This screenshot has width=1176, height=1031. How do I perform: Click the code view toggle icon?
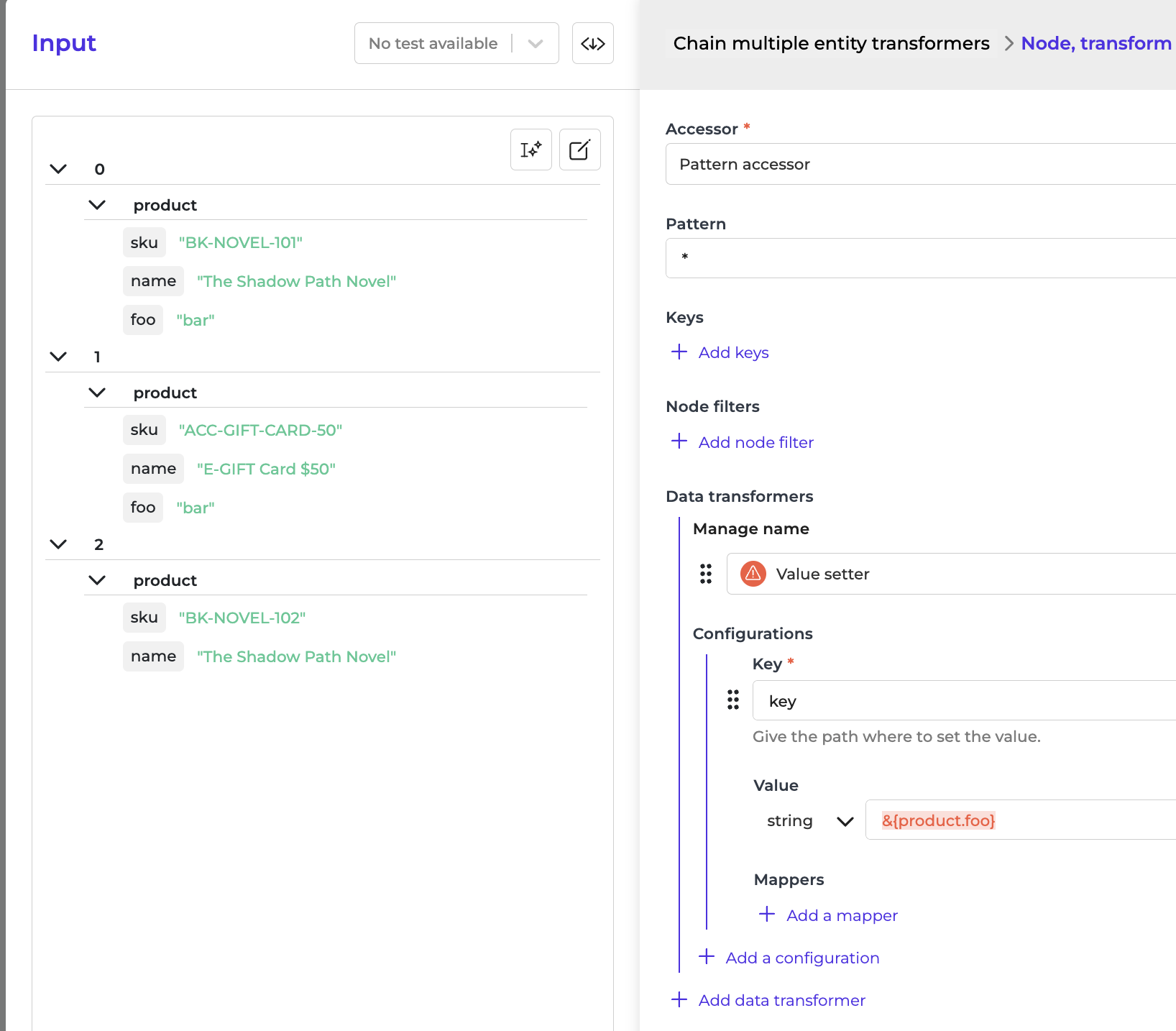click(592, 44)
